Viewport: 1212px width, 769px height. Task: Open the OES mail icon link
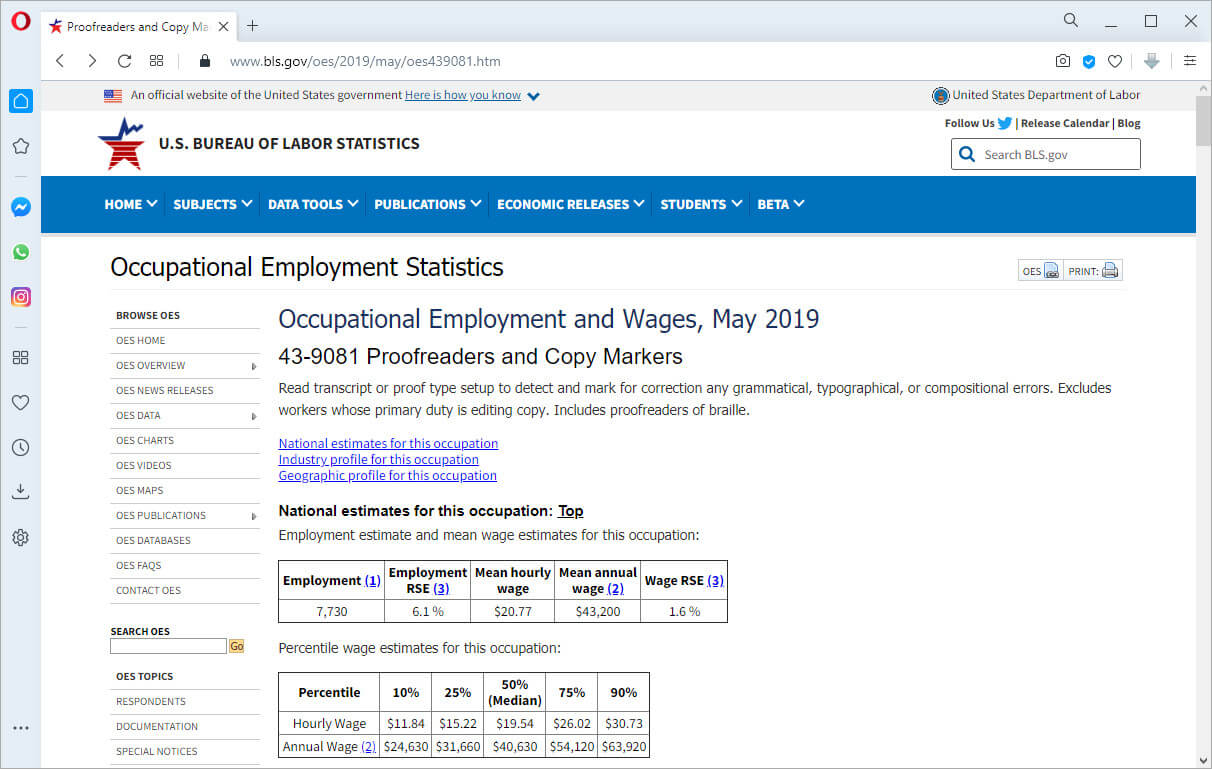tap(1051, 271)
